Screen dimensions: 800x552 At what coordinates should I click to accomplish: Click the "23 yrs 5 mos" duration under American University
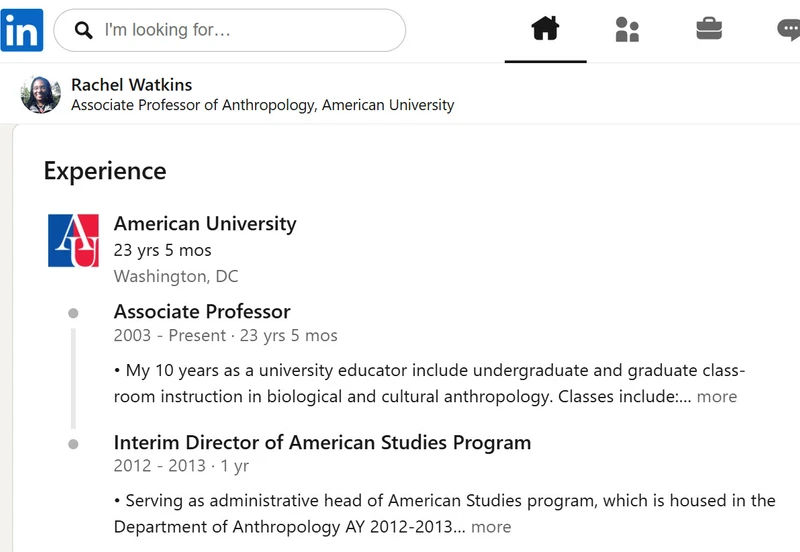pos(162,250)
